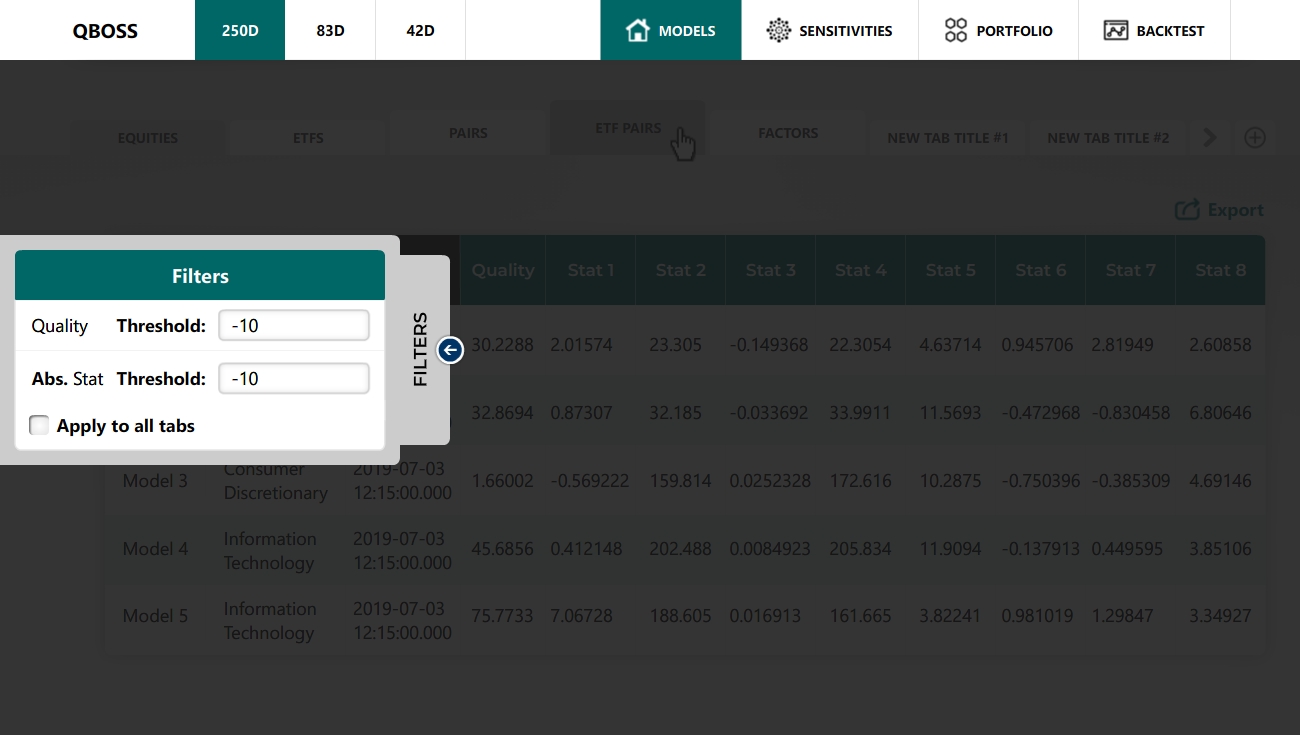Switch to the FACTORS tab

[x=788, y=133]
